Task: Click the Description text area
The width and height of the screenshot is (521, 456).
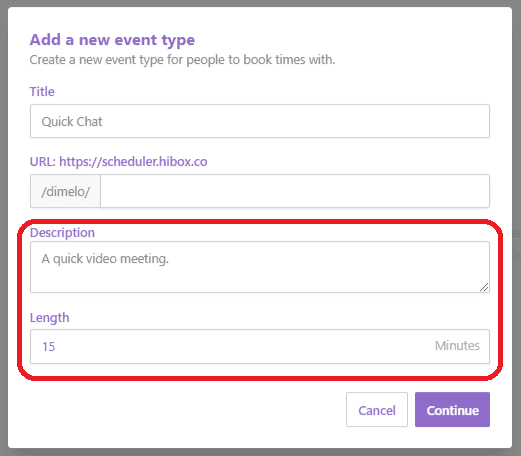Action: 260,267
